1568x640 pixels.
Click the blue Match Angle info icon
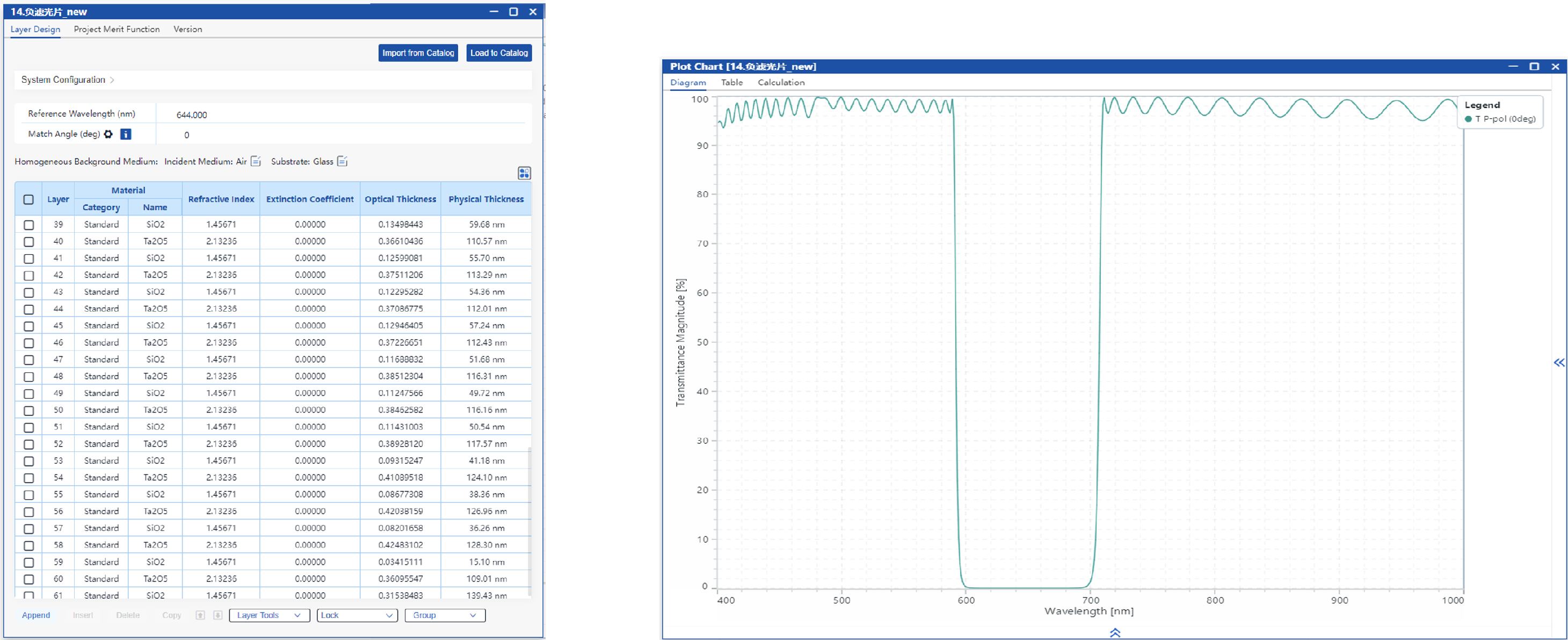pos(126,134)
